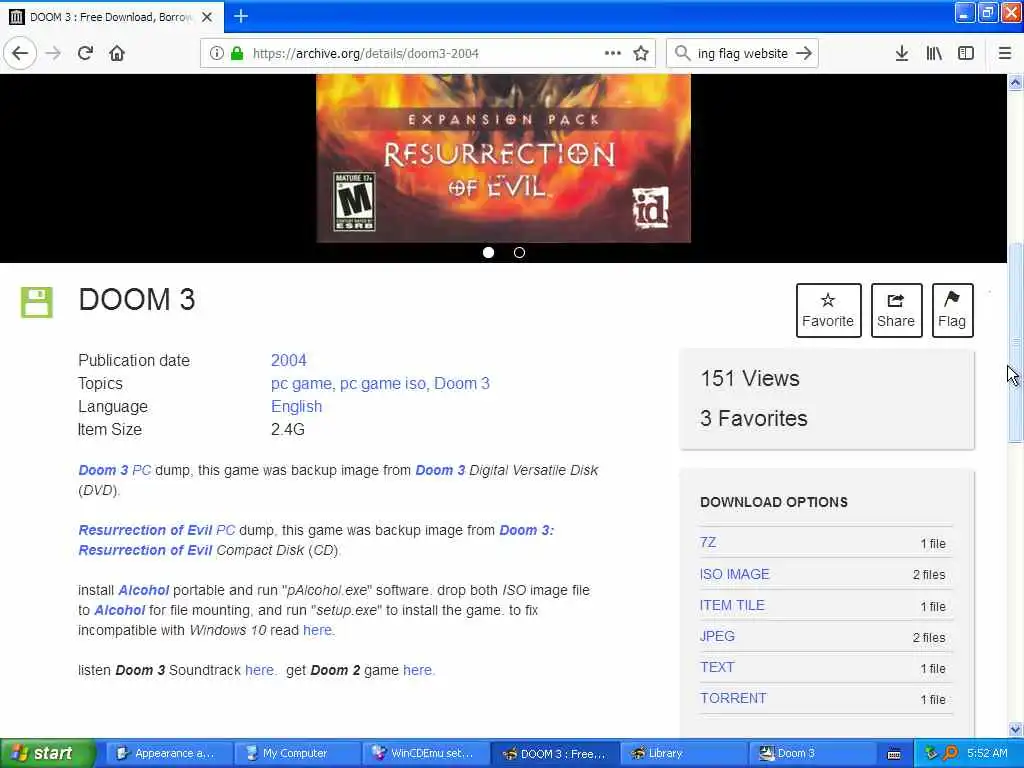
Task: Expand ISO IMAGE download option
Action: pos(735,574)
